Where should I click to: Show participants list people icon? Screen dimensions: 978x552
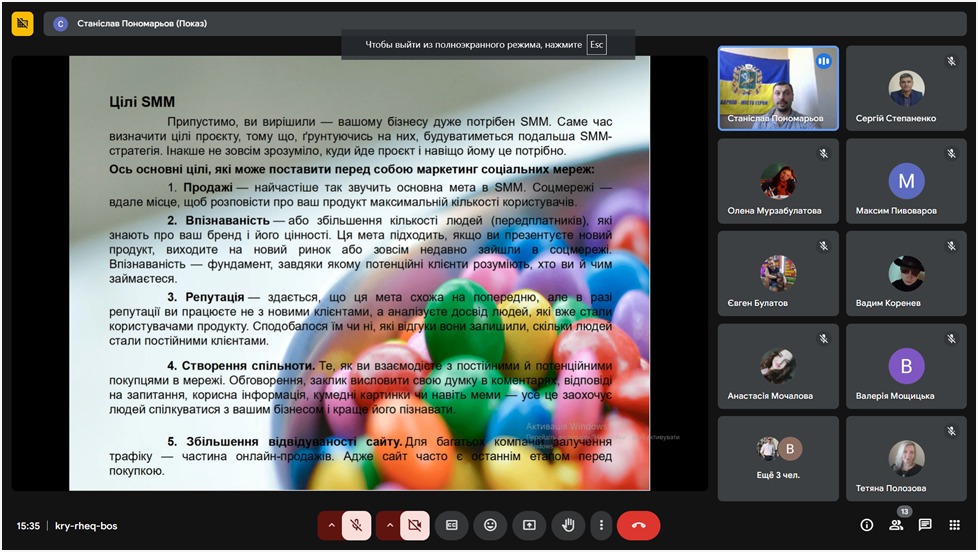pos(896,525)
